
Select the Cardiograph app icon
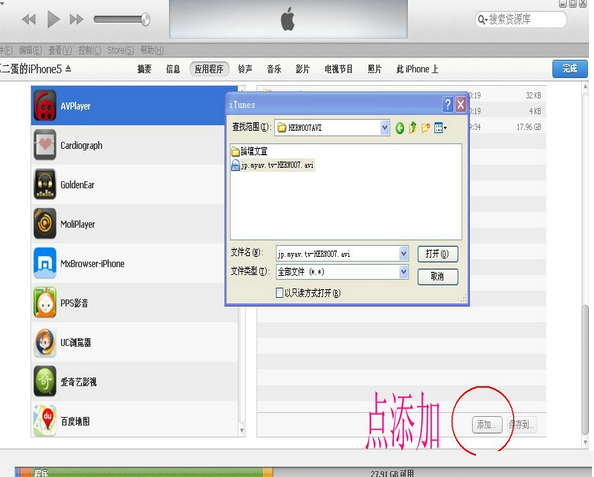(45, 145)
